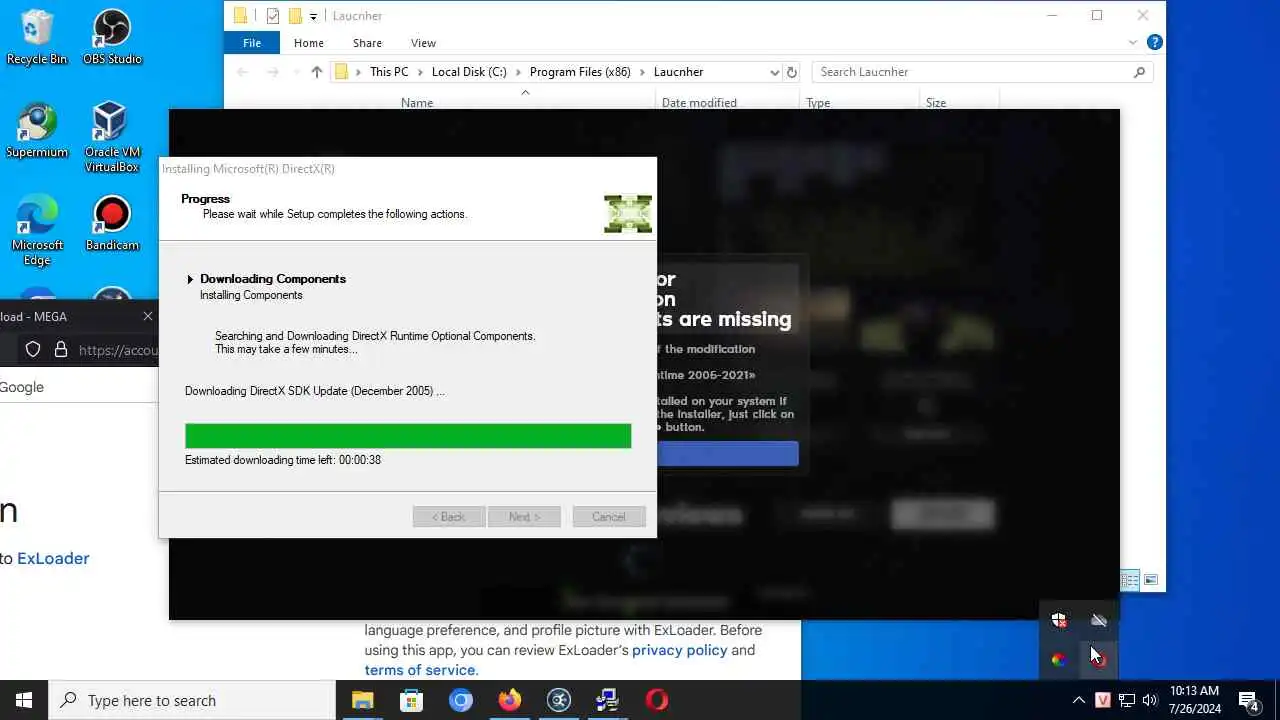Expand the chevron after This PC breadcrumb
Viewport: 1280px width, 720px height.
point(420,72)
